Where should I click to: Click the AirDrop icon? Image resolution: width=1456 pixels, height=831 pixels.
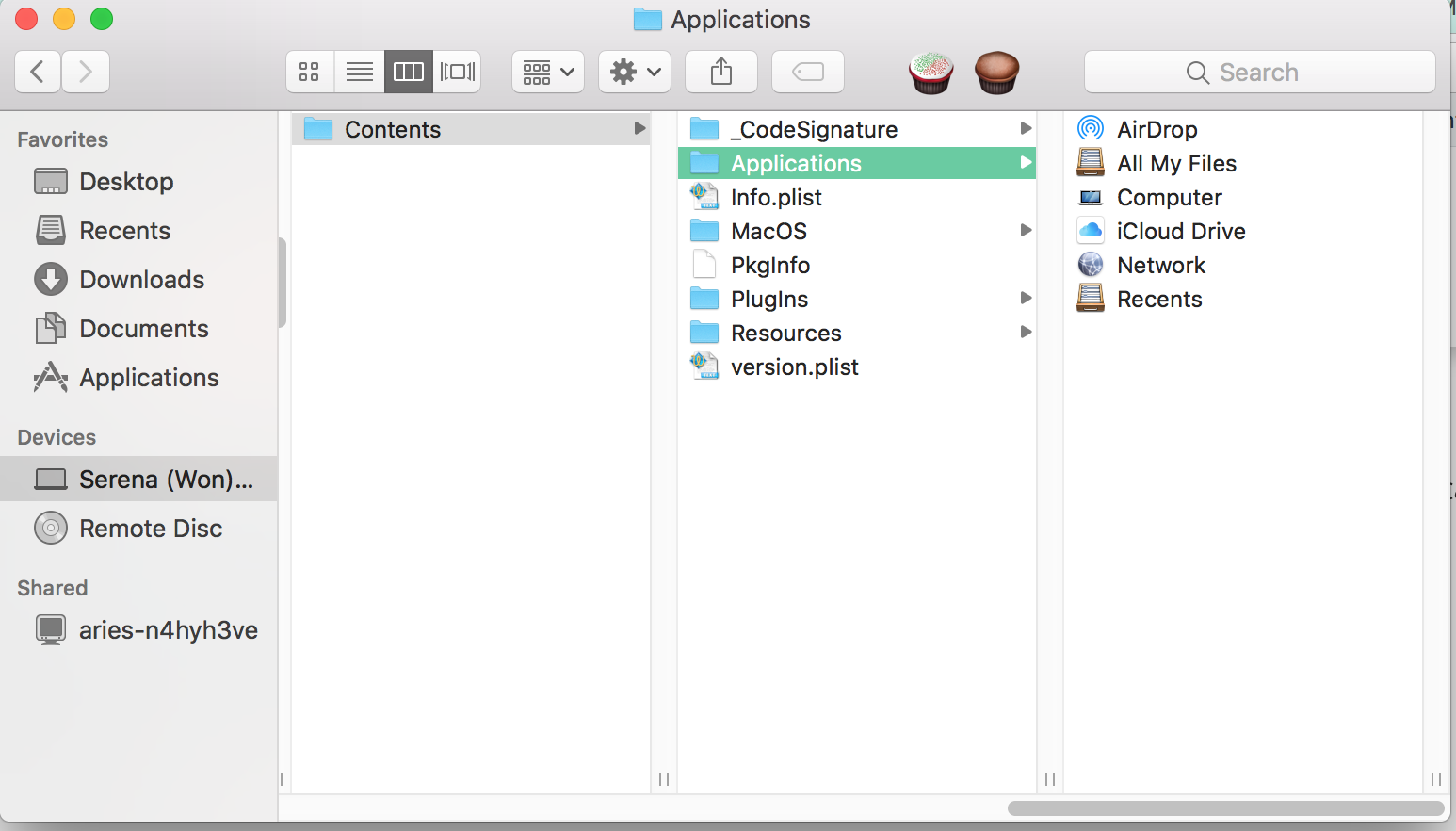[x=1091, y=128]
